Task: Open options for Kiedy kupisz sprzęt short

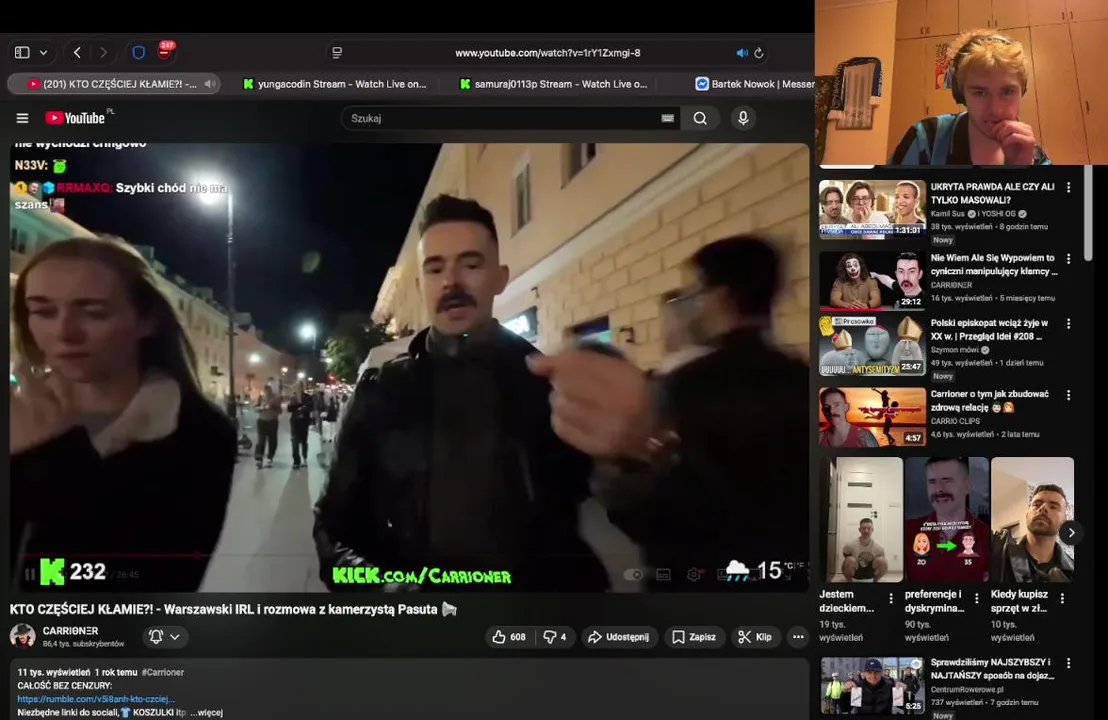Action: pyautogui.click(x=1062, y=598)
